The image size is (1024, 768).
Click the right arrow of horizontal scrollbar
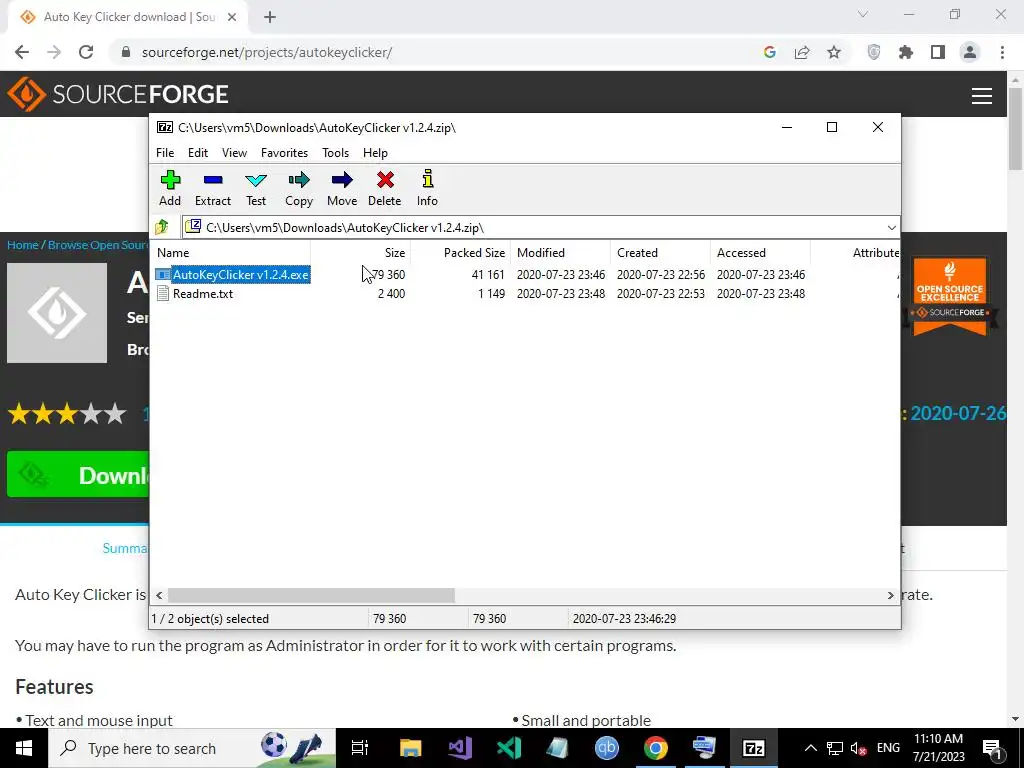[890, 596]
